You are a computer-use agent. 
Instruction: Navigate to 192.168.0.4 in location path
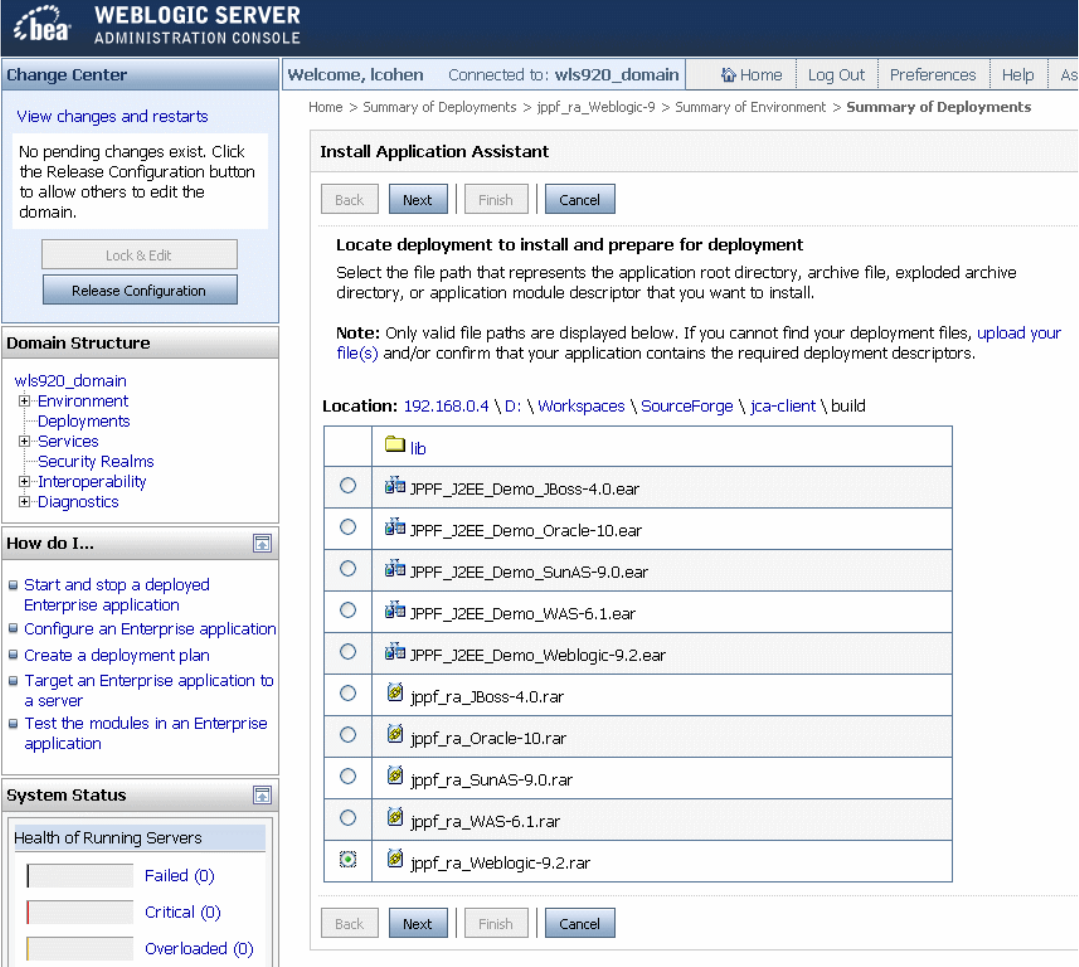(446, 406)
